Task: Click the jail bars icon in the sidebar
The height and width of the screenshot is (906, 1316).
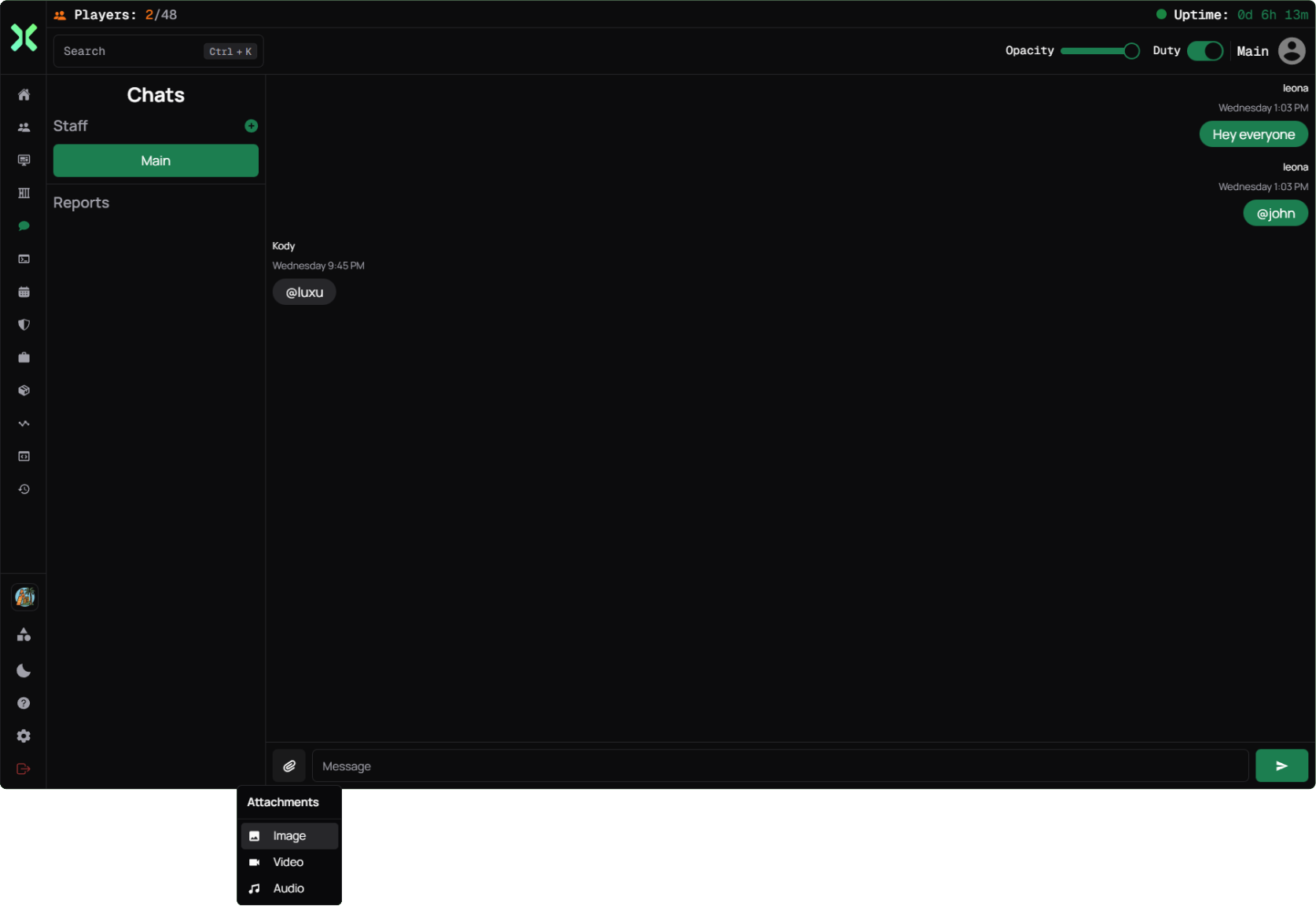Action: click(x=24, y=193)
